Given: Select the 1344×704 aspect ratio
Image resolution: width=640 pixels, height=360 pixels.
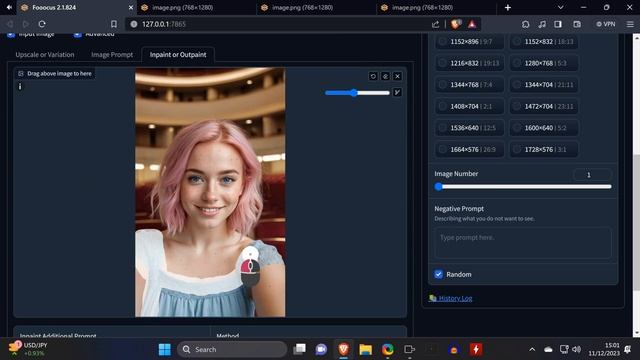Looking at the screenshot, I should coord(544,85).
